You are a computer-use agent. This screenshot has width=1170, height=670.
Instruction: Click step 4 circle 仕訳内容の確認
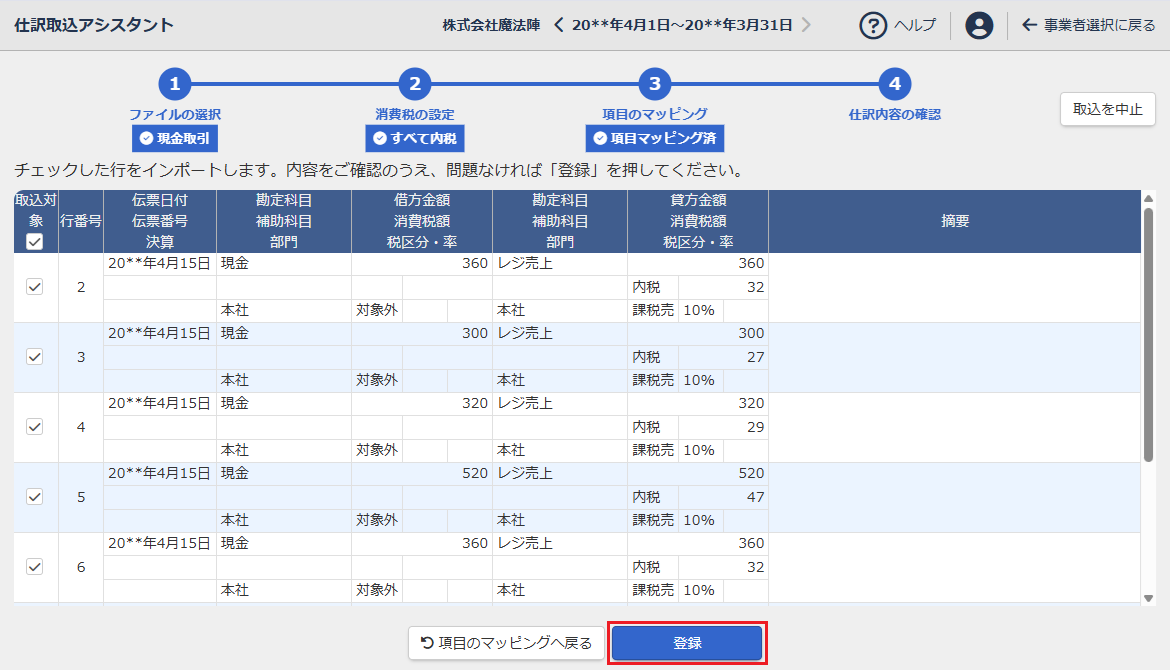point(895,84)
